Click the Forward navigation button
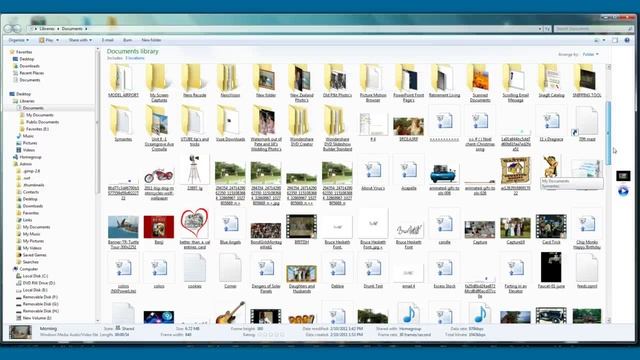Image resolution: width=640 pixels, height=360 pixels. (x=17, y=29)
